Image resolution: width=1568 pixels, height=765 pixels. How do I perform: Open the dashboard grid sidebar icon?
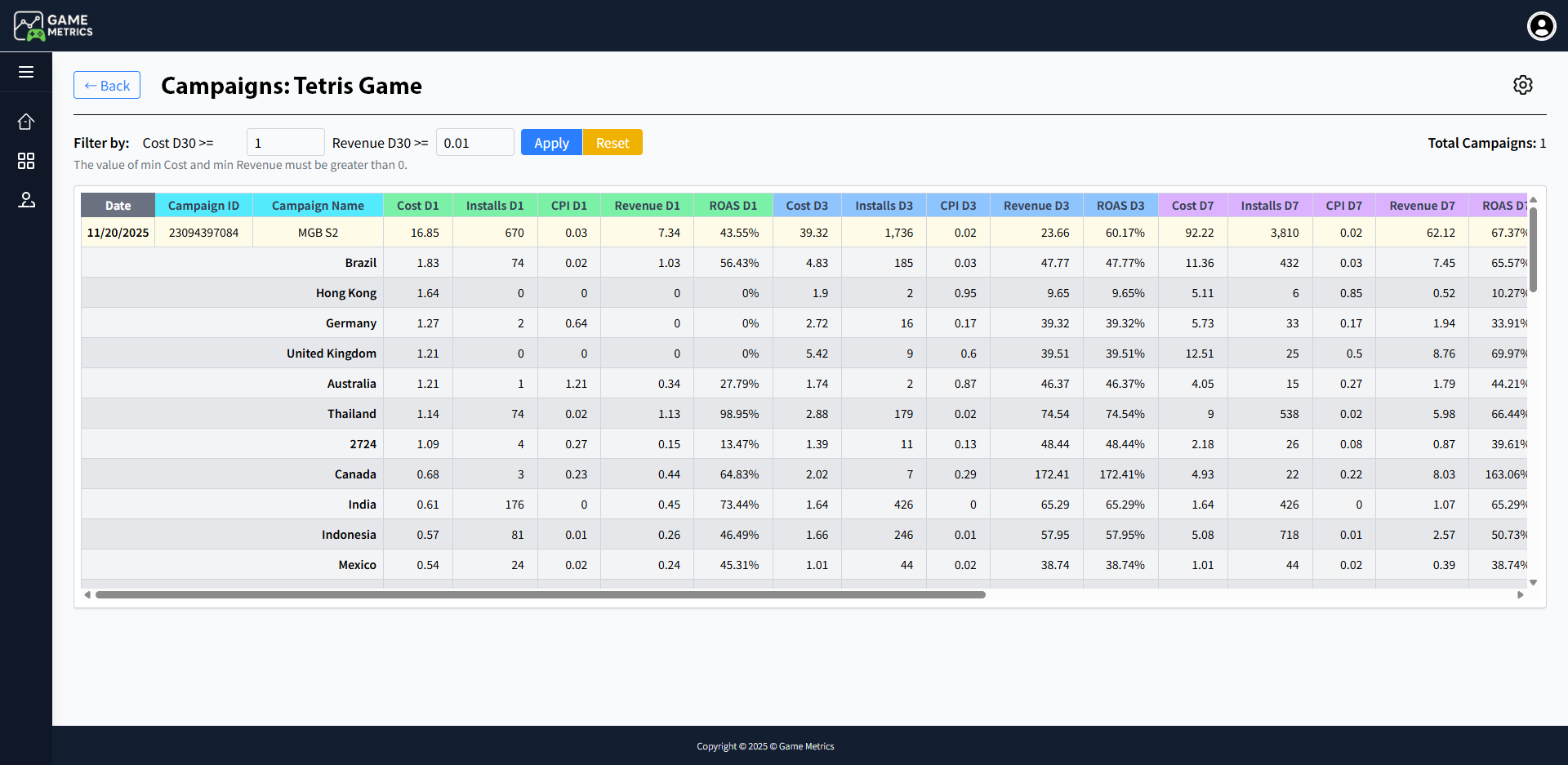tap(26, 161)
